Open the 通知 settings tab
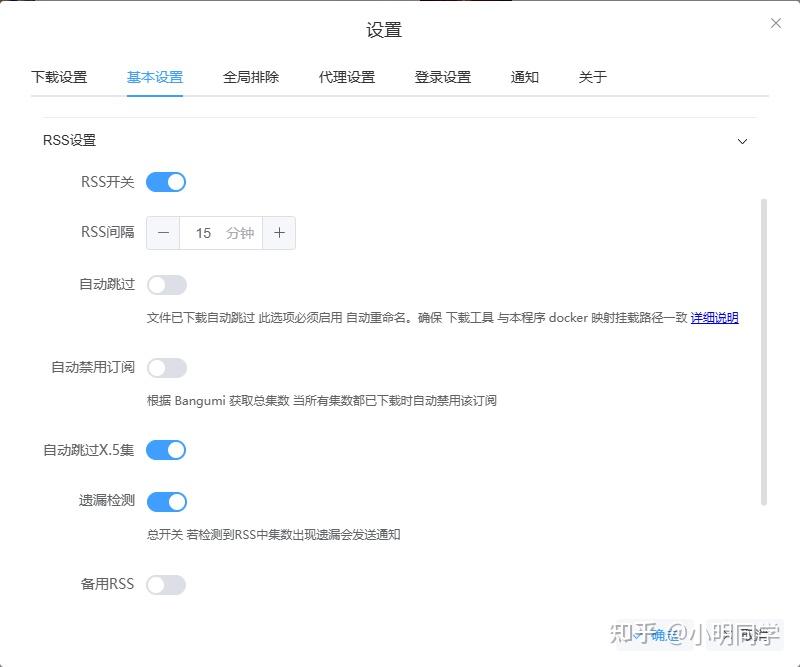The image size is (800, 667). 524,76
